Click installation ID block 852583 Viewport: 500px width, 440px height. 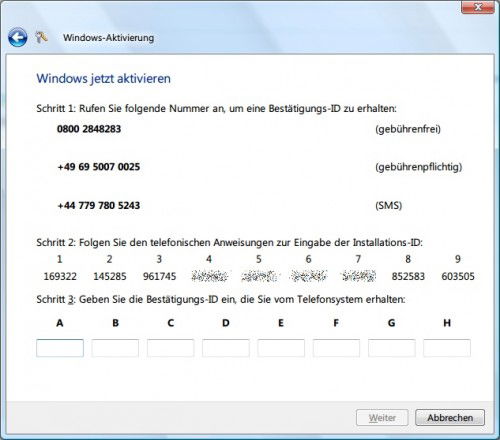(408, 276)
